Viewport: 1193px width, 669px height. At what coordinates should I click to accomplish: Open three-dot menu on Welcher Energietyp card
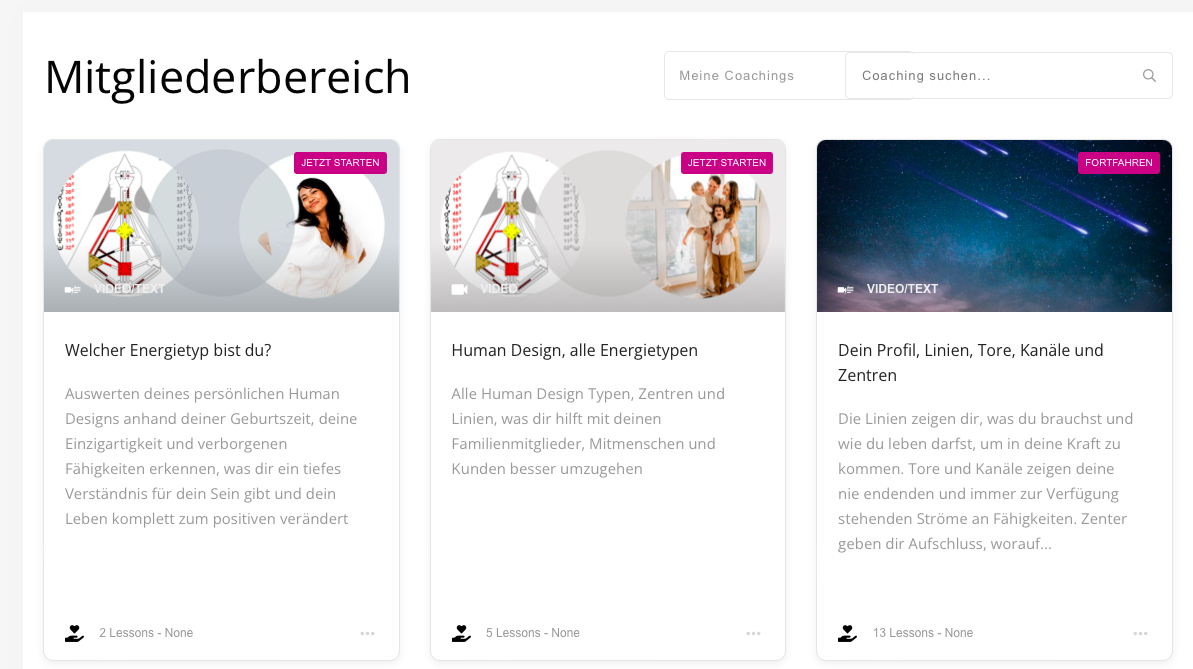pyautogui.click(x=367, y=633)
